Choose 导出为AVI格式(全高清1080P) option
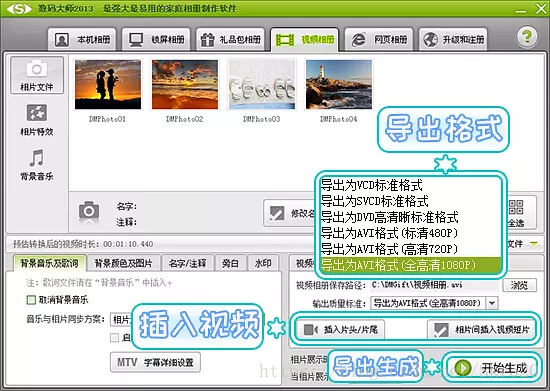 [x=410, y=265]
